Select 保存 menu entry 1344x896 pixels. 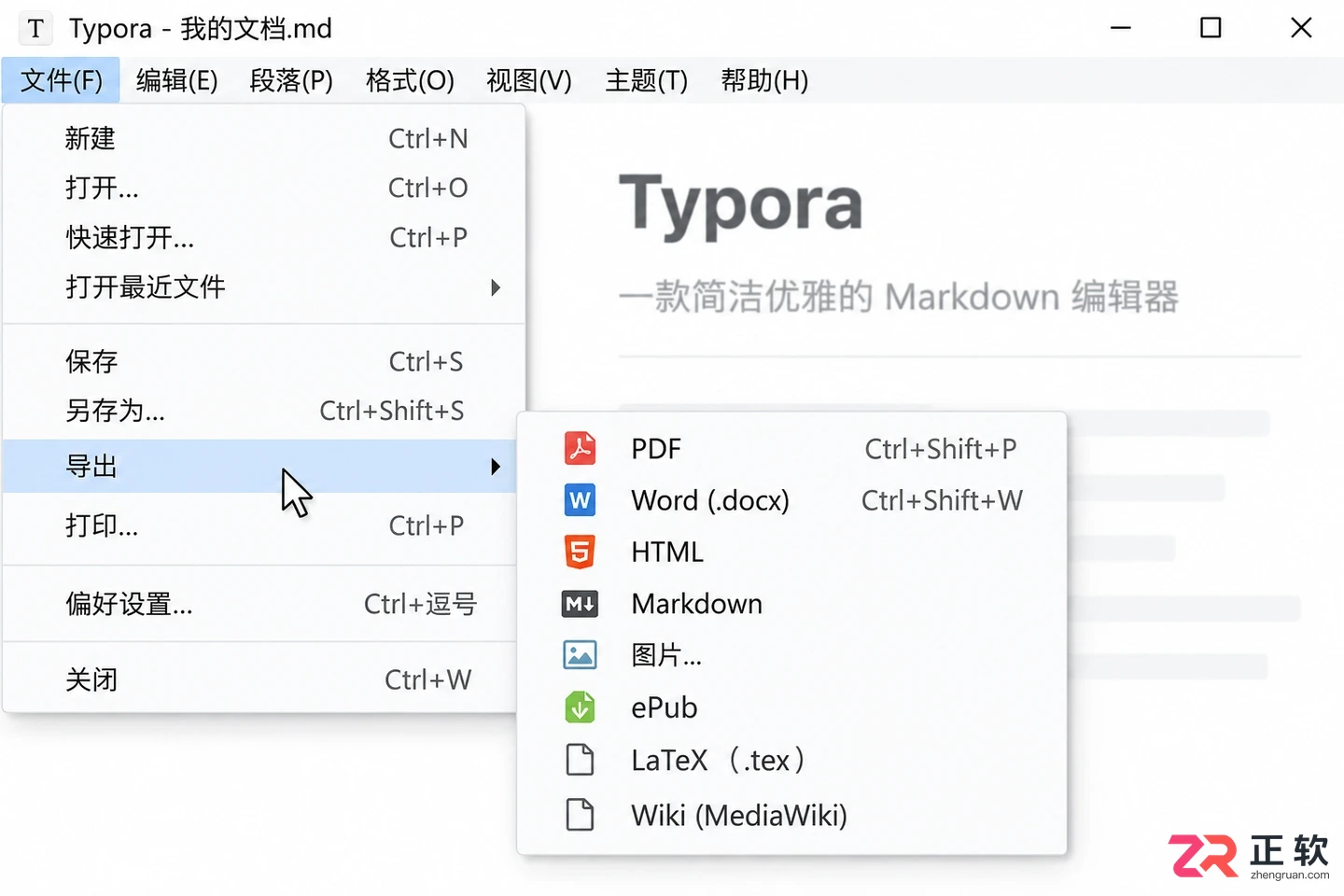(264, 361)
